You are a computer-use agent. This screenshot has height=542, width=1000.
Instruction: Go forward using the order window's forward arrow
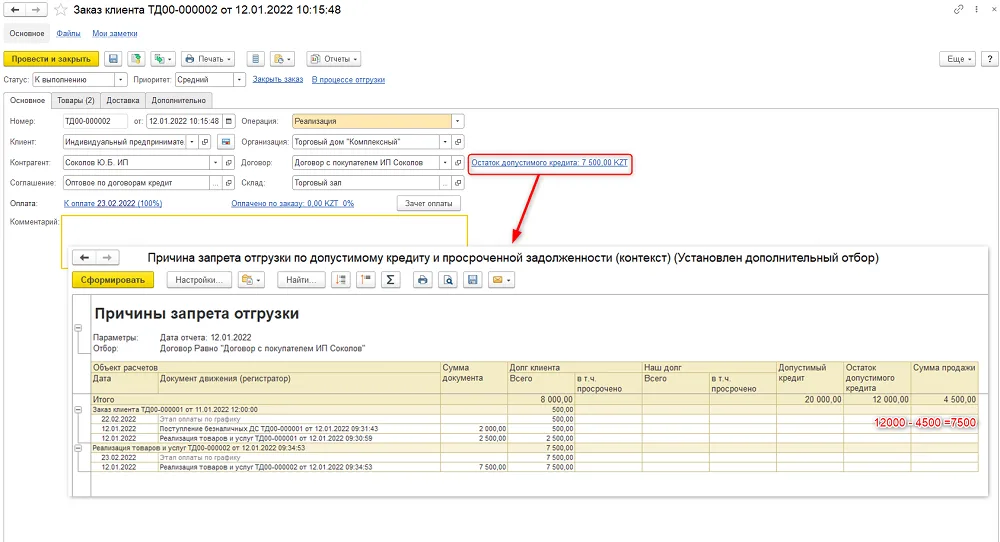click(x=36, y=10)
